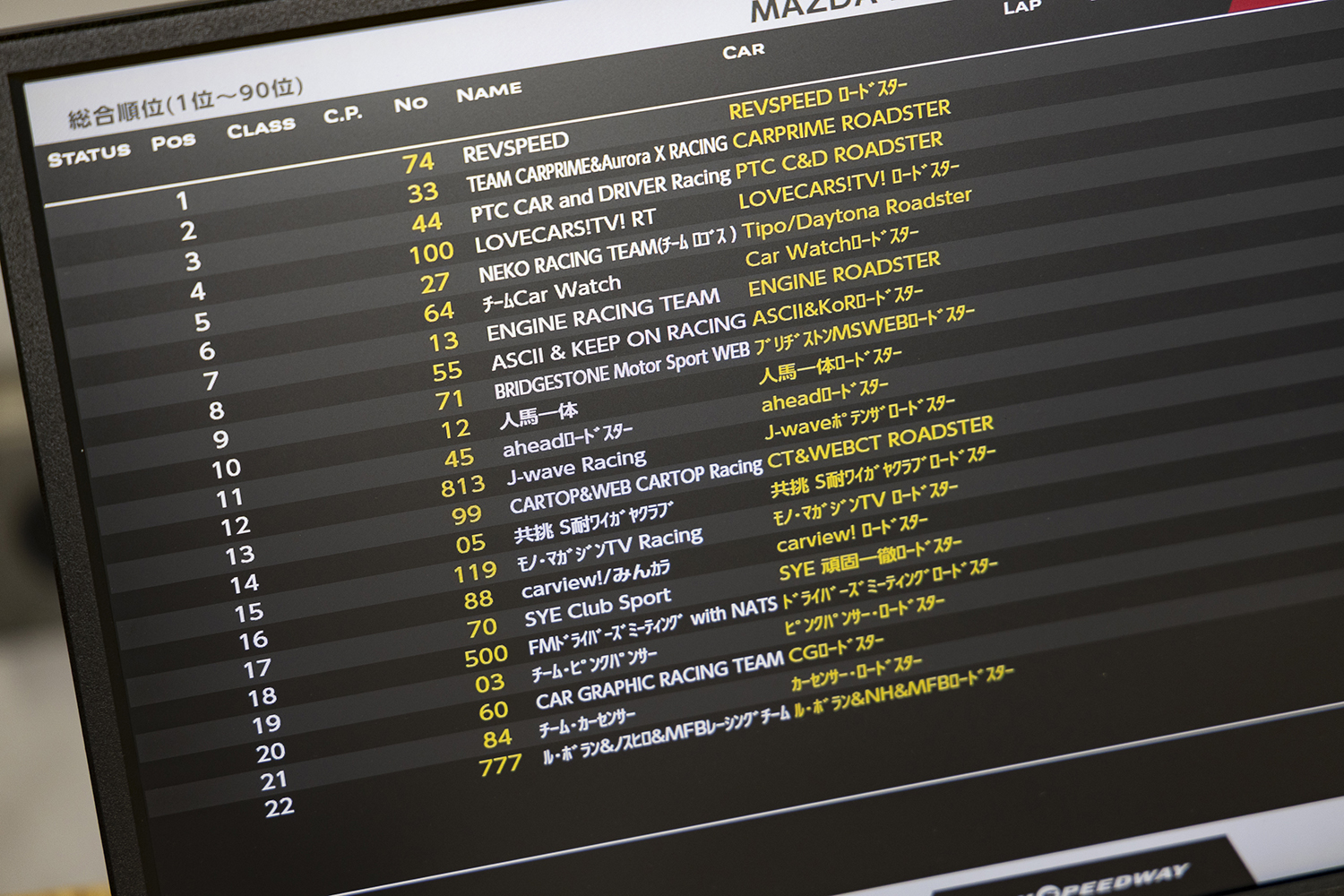Select car number 100
Screen dimensions: 1344x896
431,254
